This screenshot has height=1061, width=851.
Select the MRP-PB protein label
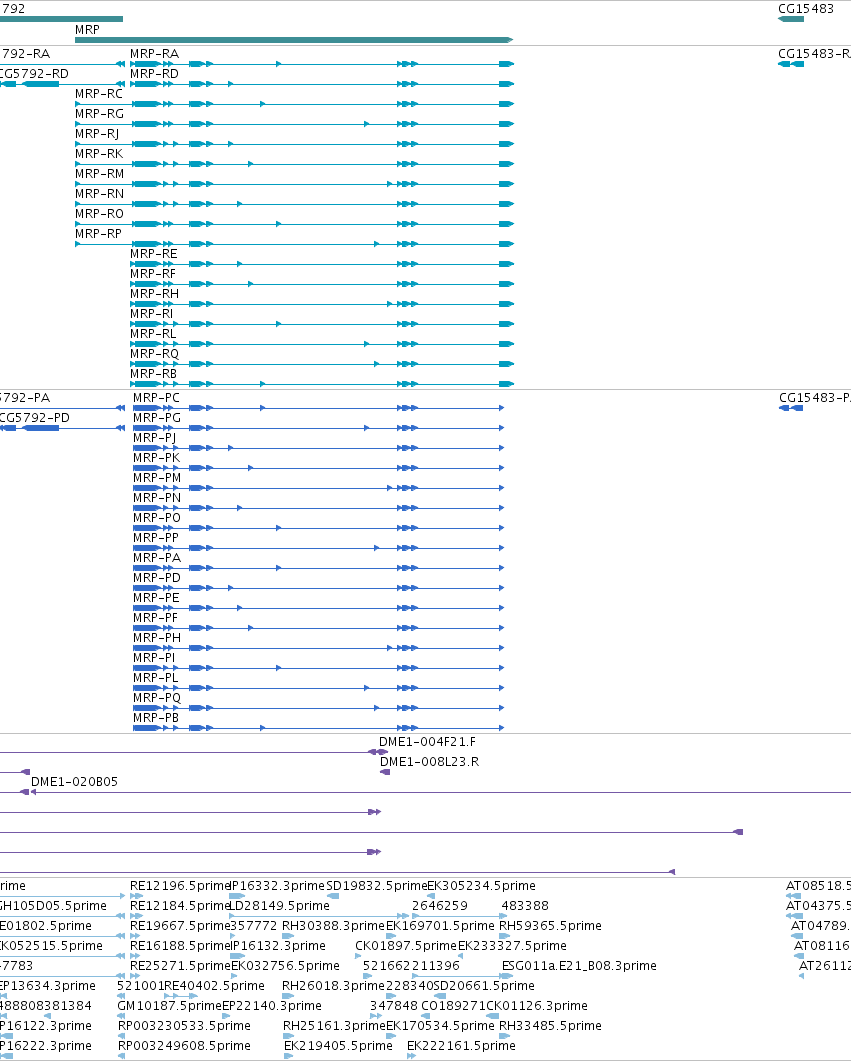pos(156,718)
